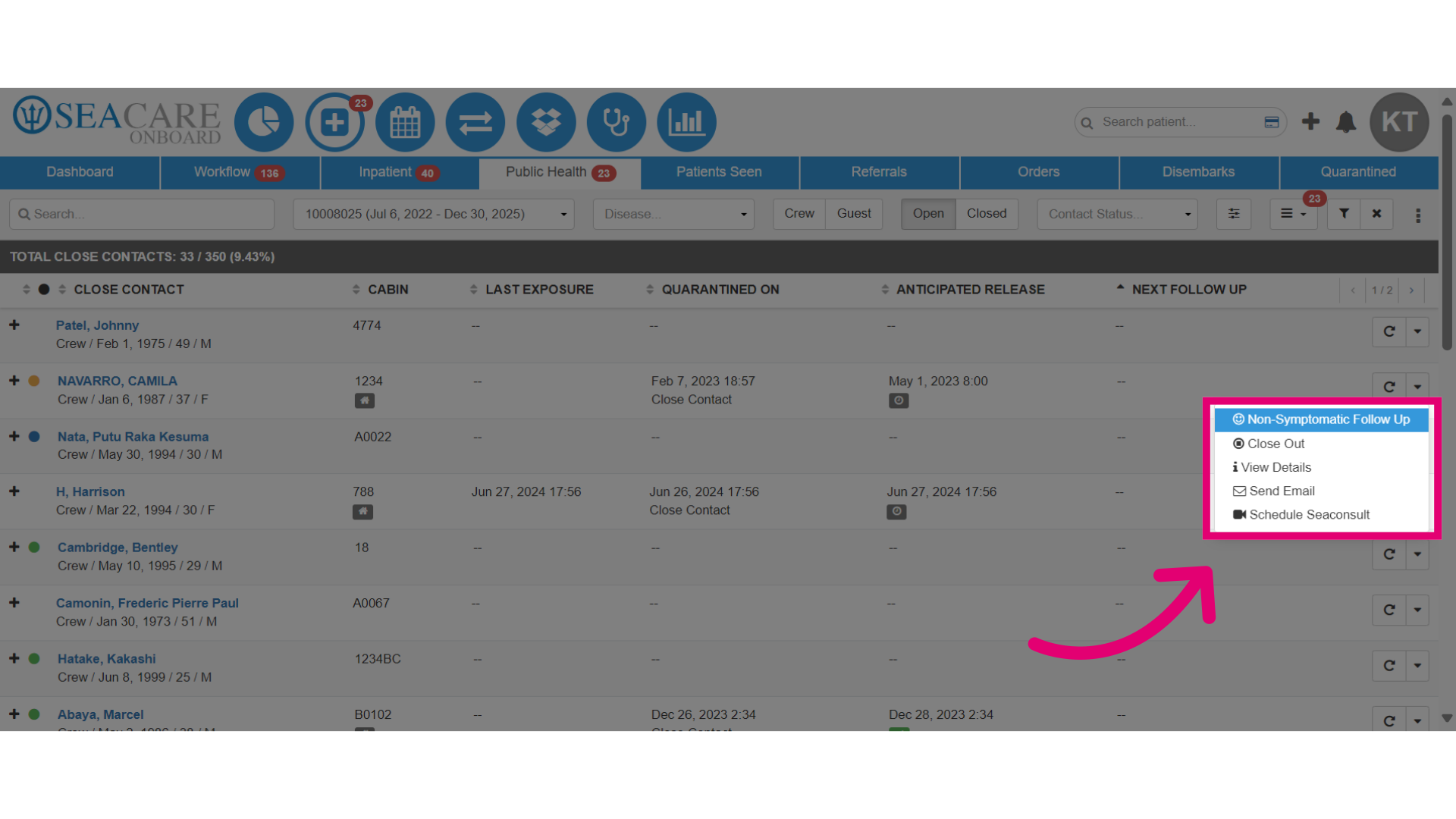
Task: Switch to the Quarantined tab
Action: coord(1358,172)
